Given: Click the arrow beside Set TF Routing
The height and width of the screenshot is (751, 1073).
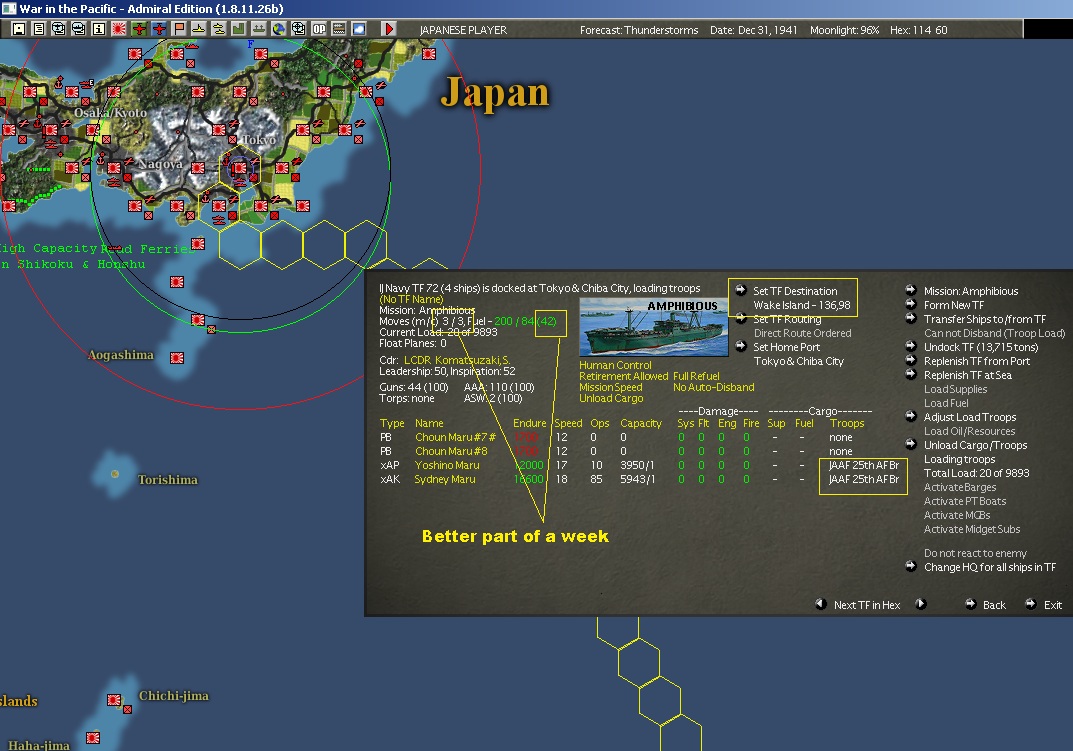Looking at the screenshot, I should point(740,318).
